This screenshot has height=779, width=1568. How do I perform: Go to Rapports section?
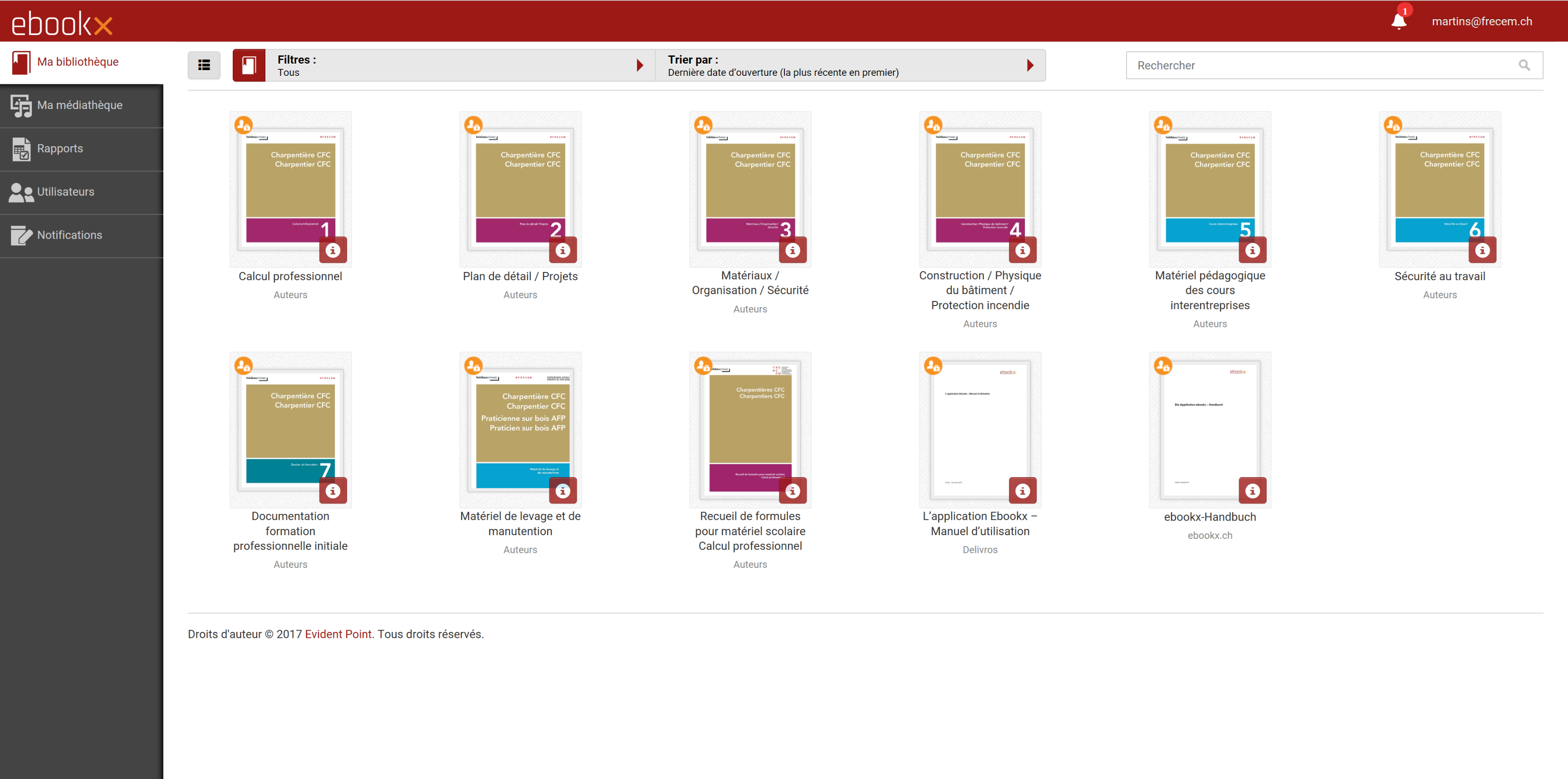point(59,148)
